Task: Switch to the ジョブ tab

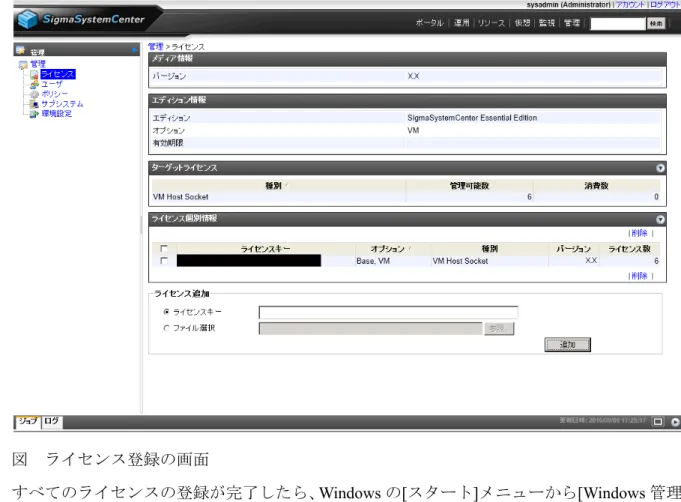Action: (x=28, y=421)
